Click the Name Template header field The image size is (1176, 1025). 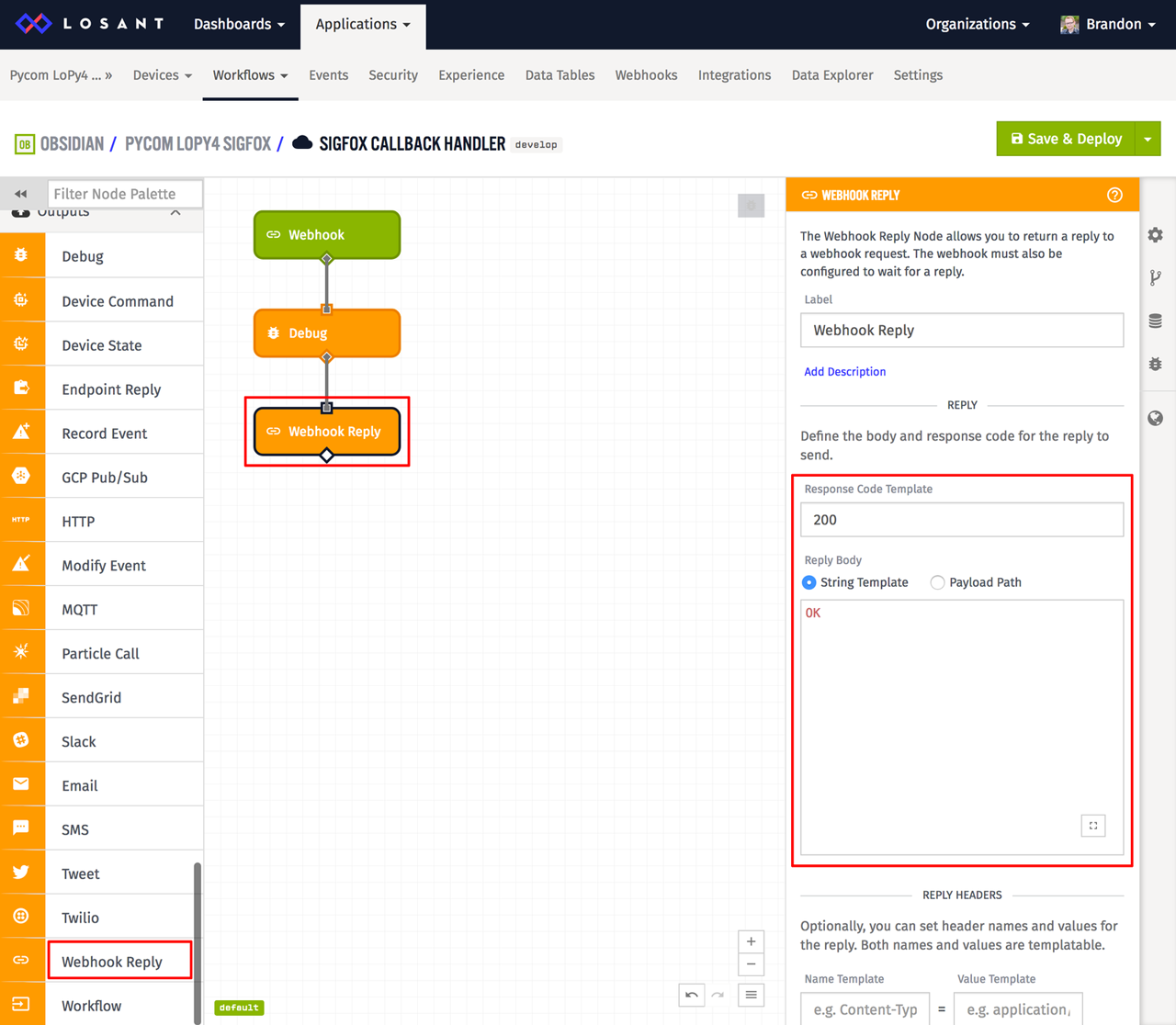point(865,1008)
